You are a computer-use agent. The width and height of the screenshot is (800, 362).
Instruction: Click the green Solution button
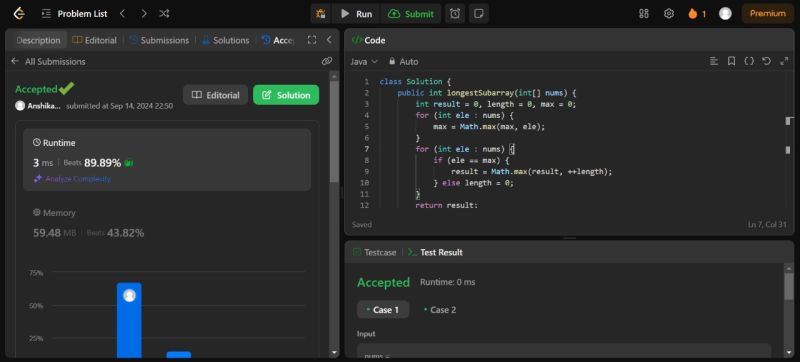[x=286, y=95]
